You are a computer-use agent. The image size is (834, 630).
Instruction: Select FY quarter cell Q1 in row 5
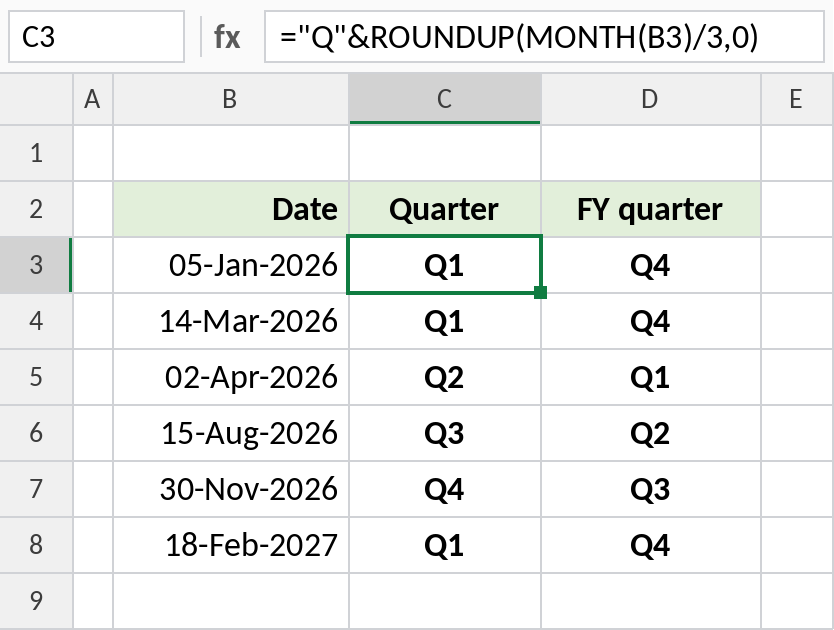pos(651,377)
